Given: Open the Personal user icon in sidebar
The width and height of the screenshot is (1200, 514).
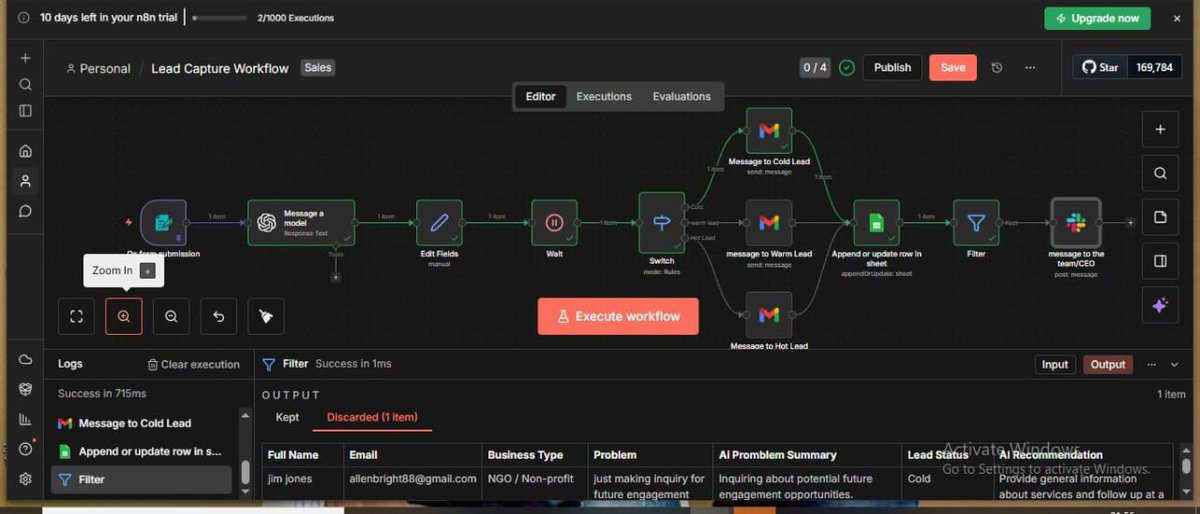Looking at the screenshot, I should point(26,181).
